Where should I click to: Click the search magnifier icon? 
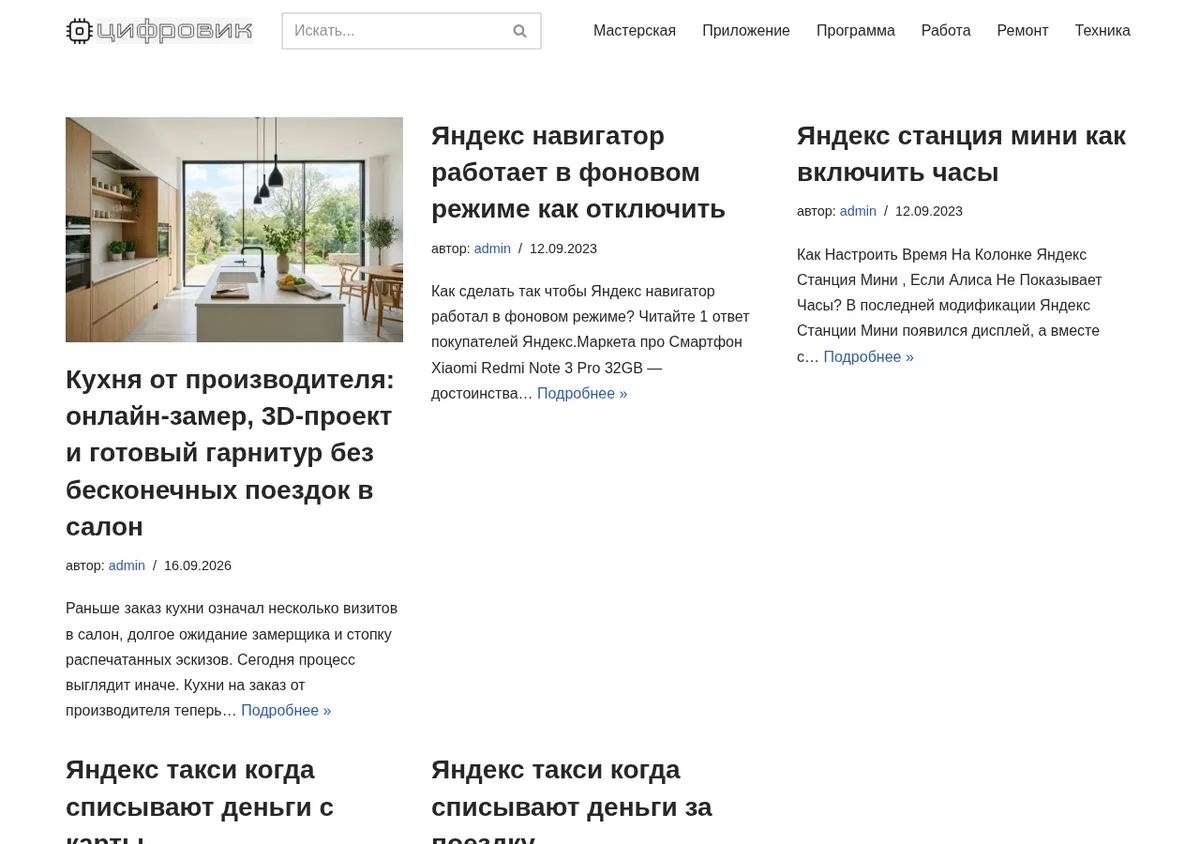pos(520,31)
